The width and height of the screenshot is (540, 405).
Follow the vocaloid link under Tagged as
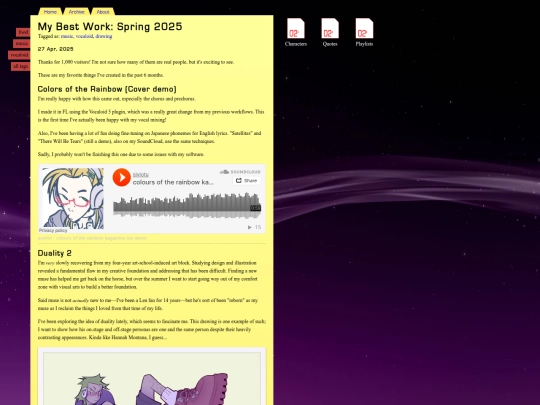click(x=84, y=36)
